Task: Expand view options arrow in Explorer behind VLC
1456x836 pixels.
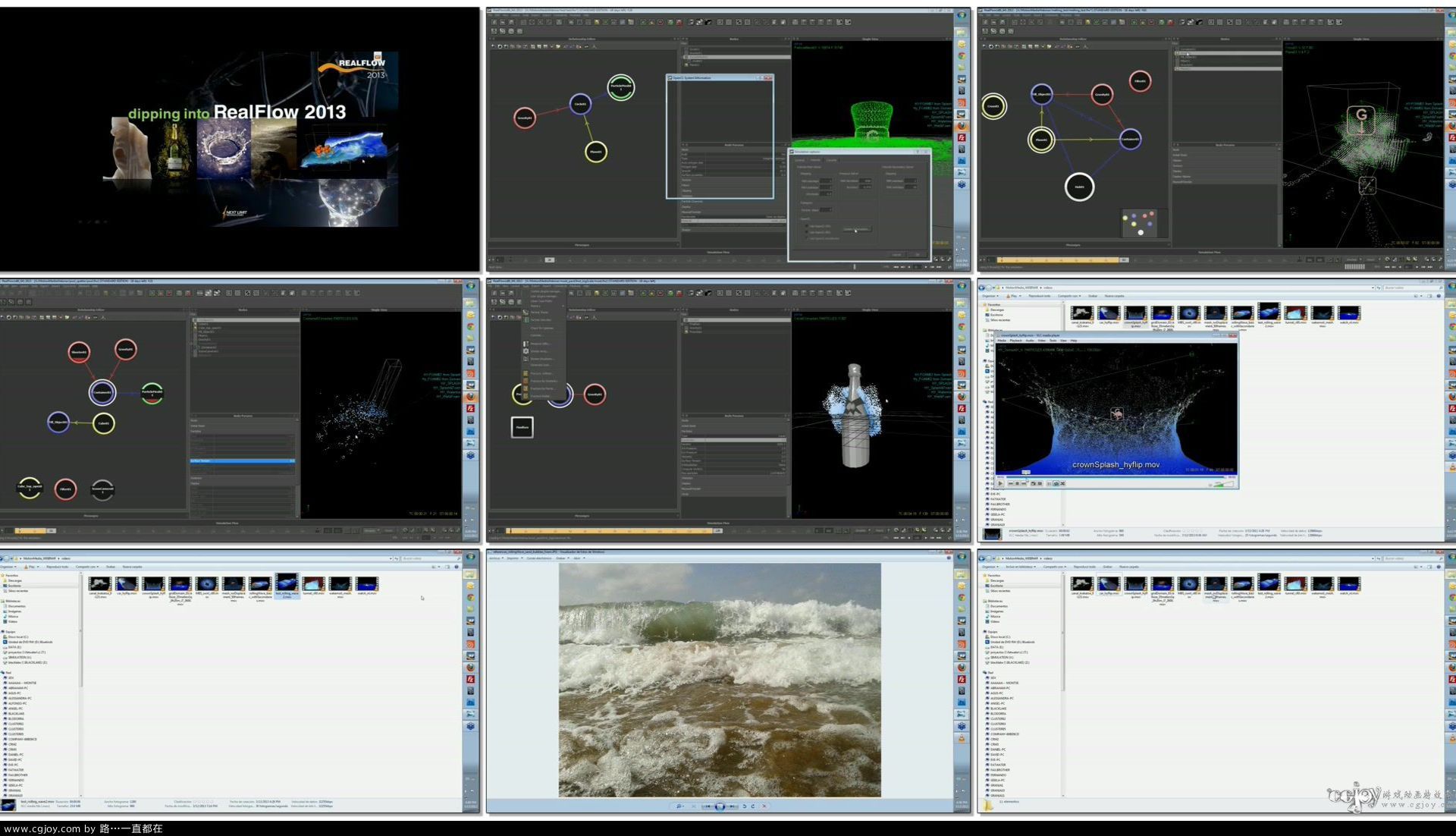Action: [x=1421, y=296]
